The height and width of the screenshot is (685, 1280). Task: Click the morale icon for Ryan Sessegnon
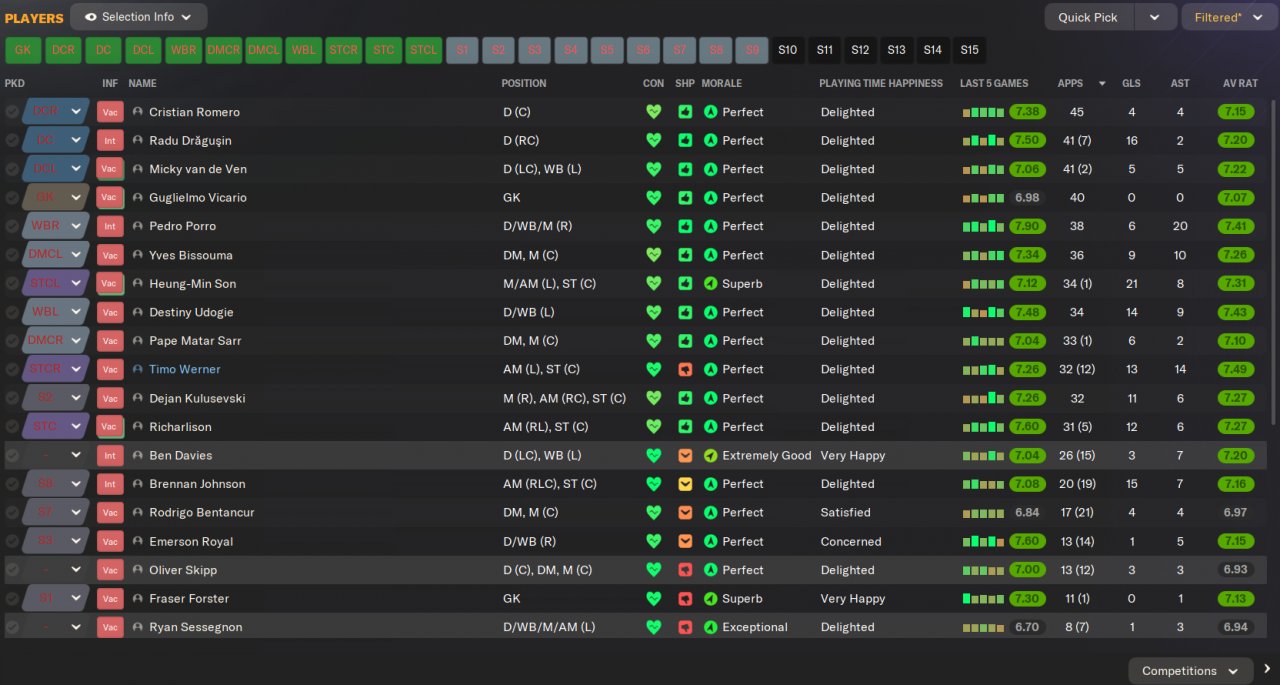click(x=711, y=627)
